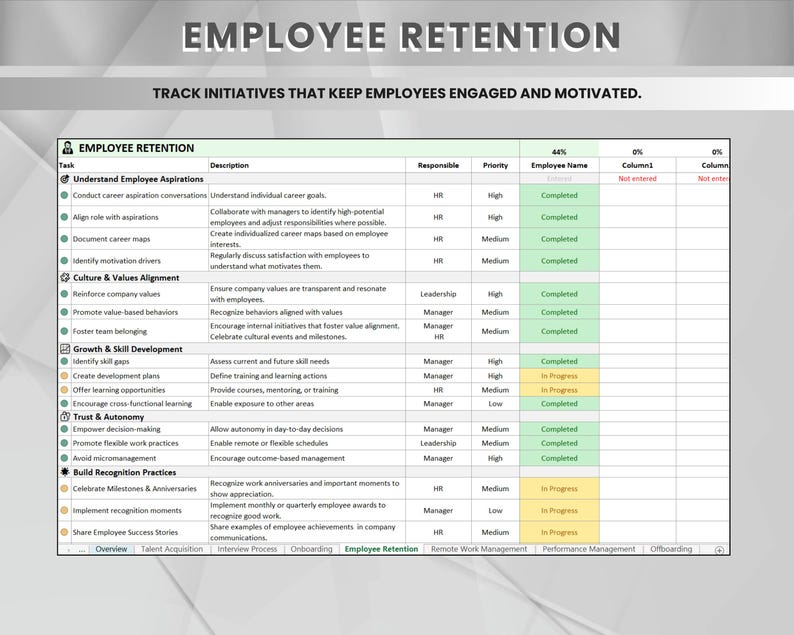Image resolution: width=794 pixels, height=635 pixels.
Task: Add a new sheet with the plus button
Action: 719,550
